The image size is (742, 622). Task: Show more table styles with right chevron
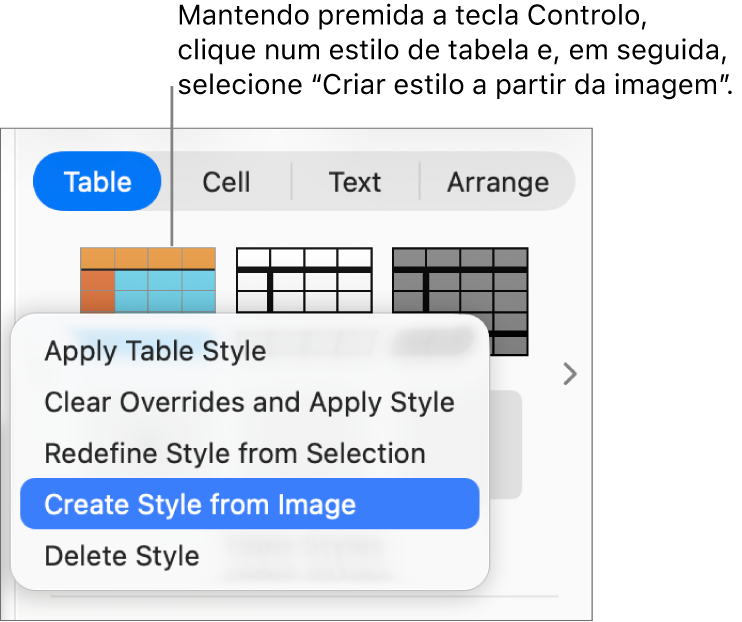click(570, 374)
